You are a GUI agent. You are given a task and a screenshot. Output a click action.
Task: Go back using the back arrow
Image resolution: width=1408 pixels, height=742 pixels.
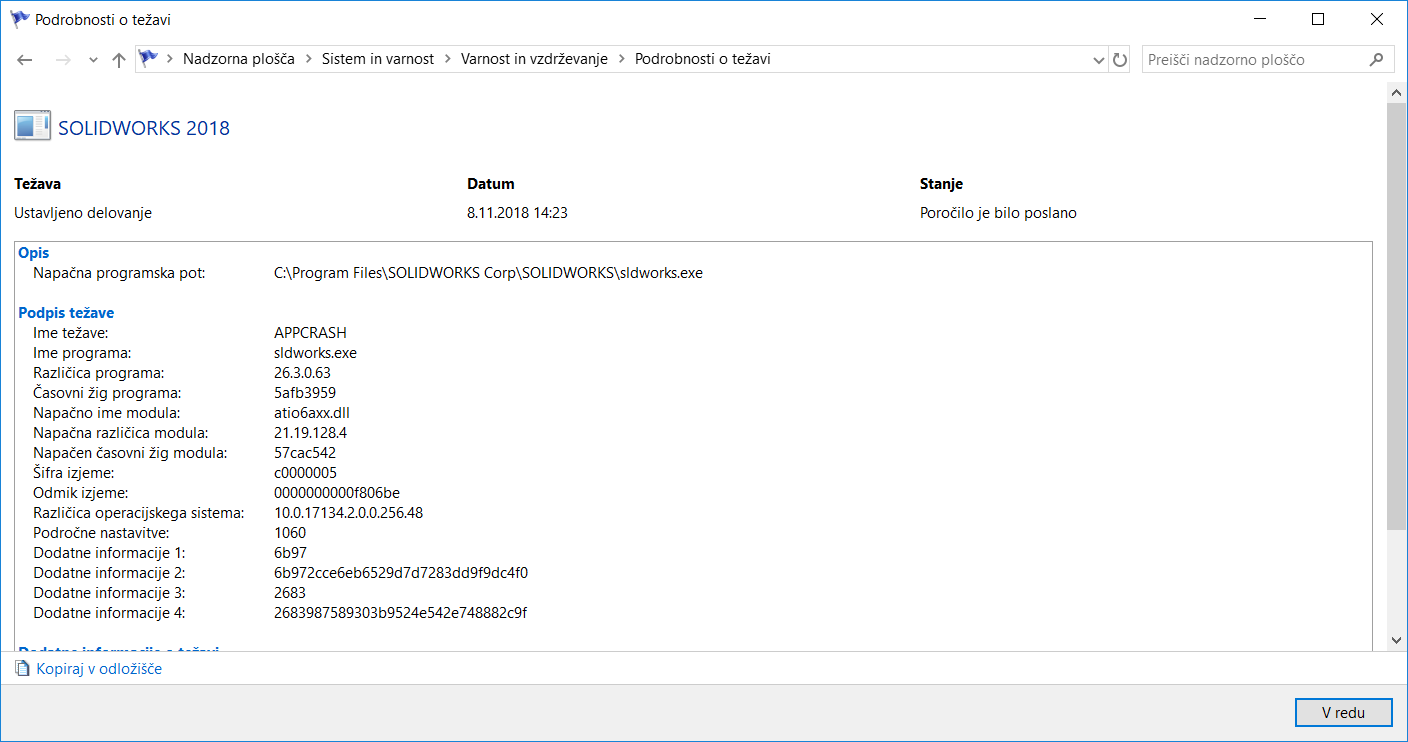26,60
